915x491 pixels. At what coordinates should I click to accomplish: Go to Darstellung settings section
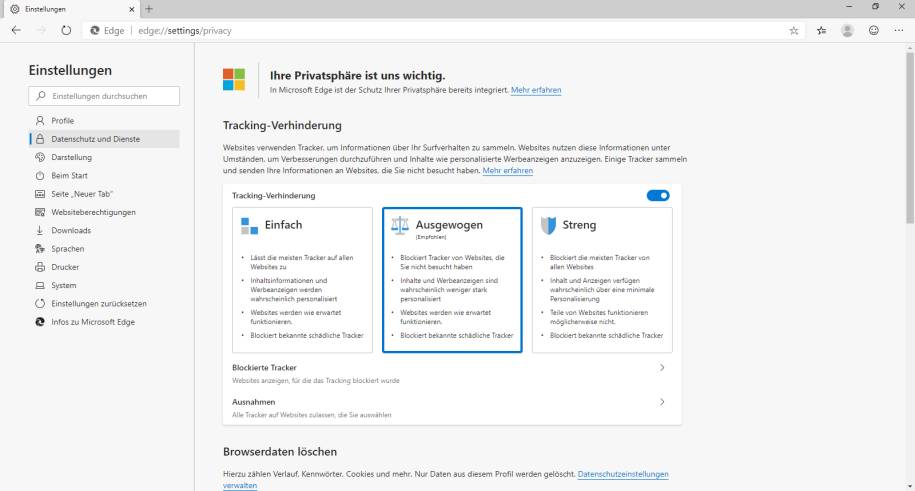point(72,157)
